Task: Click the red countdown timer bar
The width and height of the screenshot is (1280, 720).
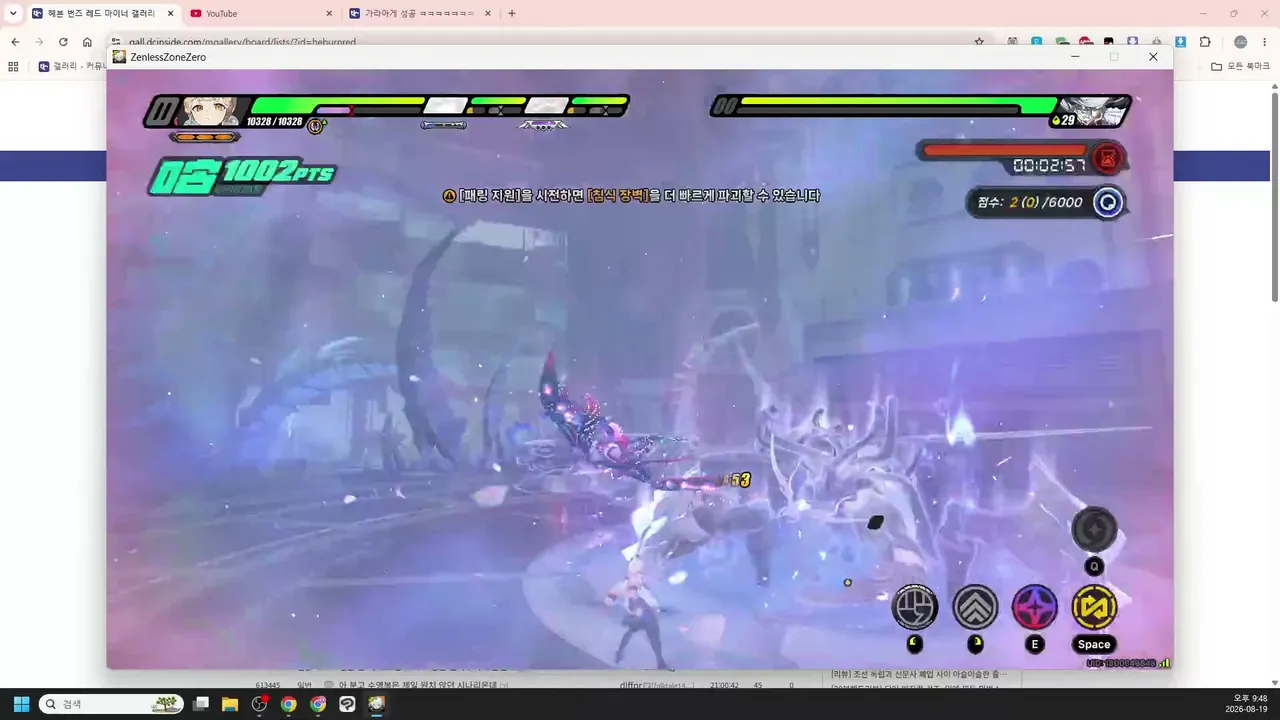Action: pos(1005,151)
